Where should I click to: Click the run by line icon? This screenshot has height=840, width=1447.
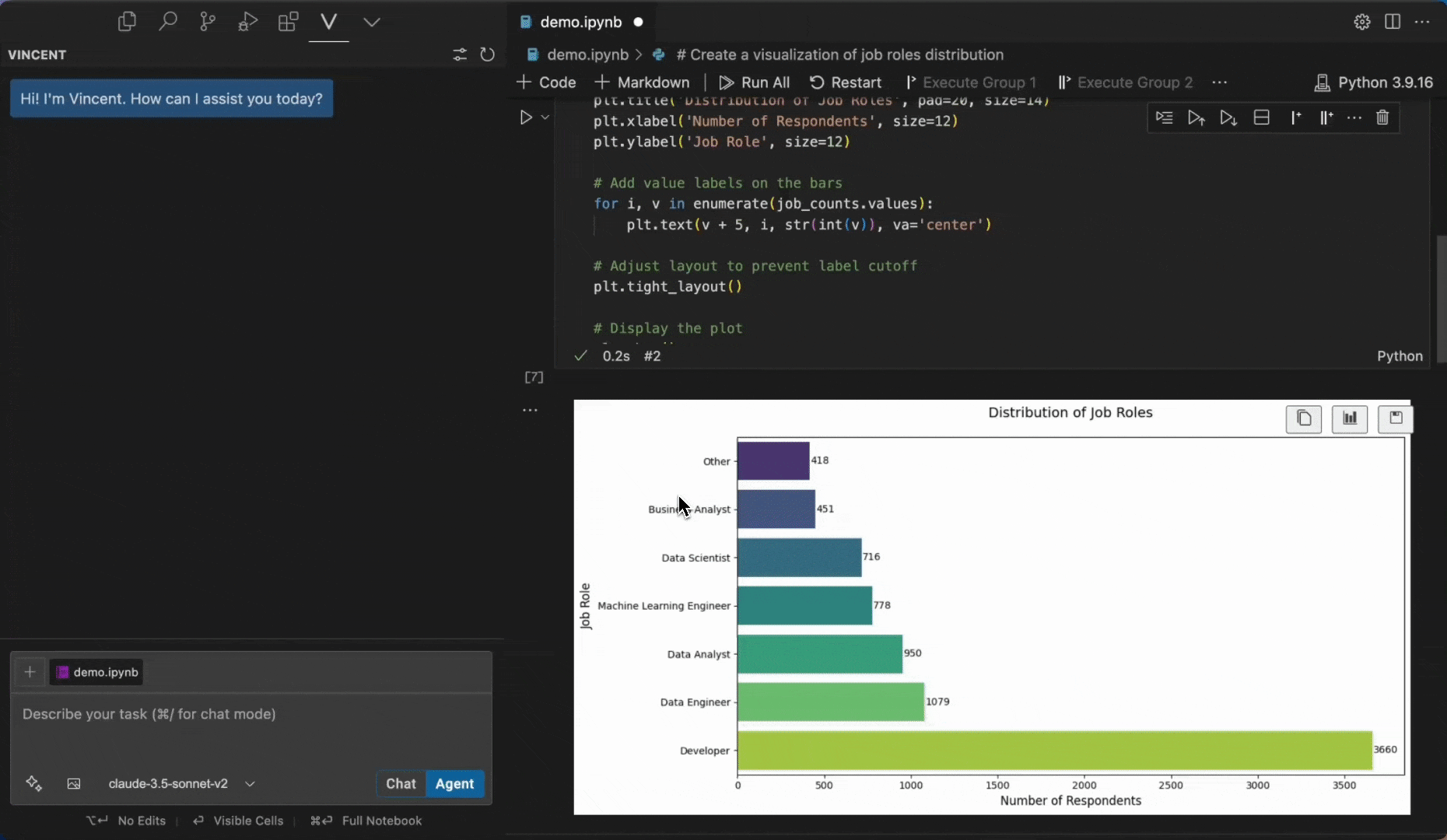pyautogui.click(x=1164, y=117)
